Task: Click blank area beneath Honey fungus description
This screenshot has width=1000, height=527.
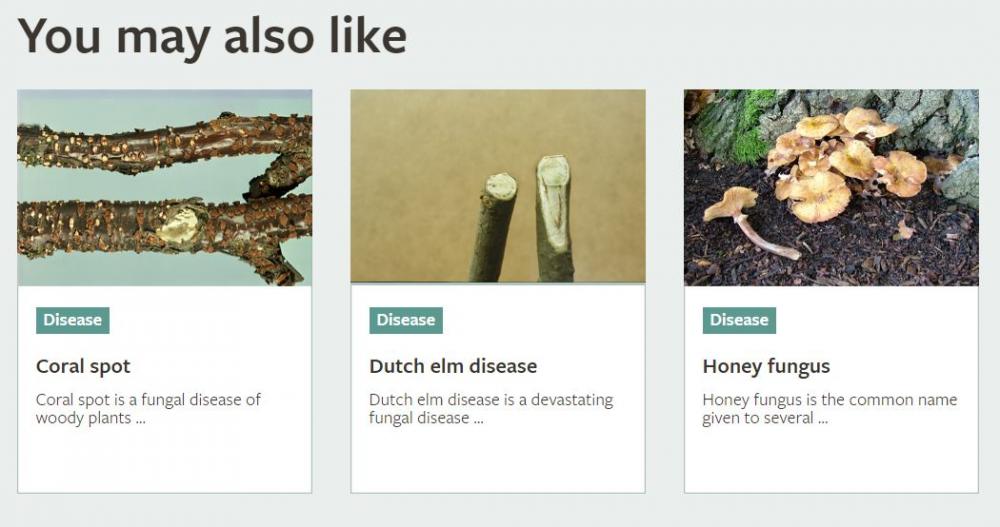Action: click(x=831, y=461)
